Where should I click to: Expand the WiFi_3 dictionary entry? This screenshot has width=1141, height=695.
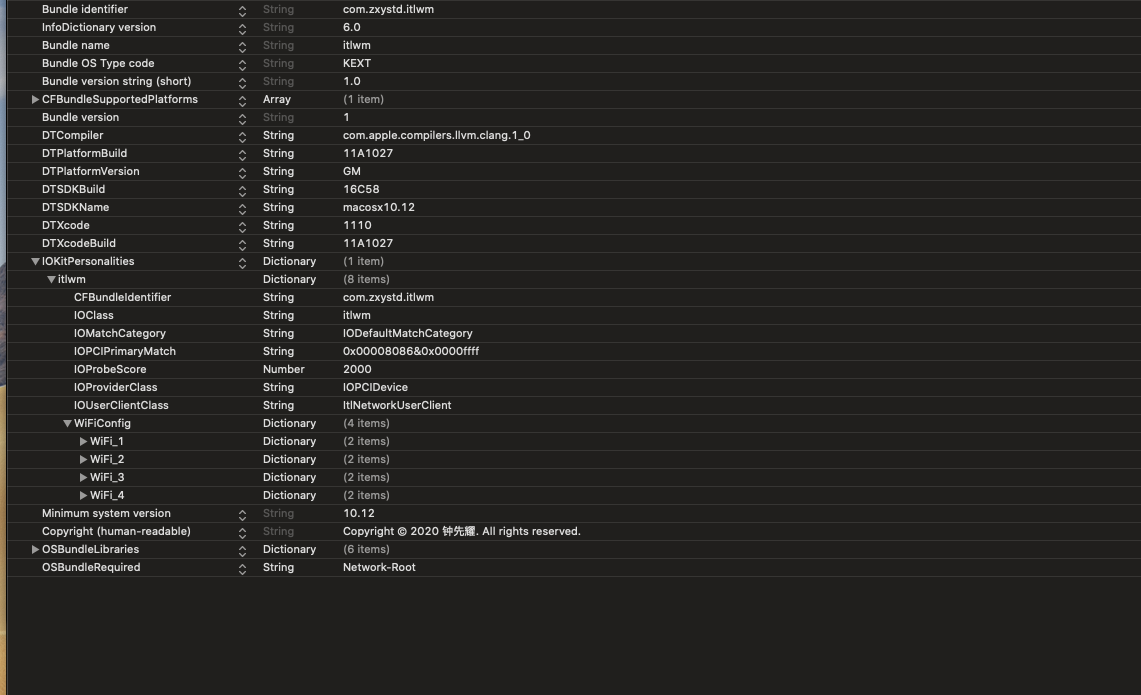tap(83, 477)
